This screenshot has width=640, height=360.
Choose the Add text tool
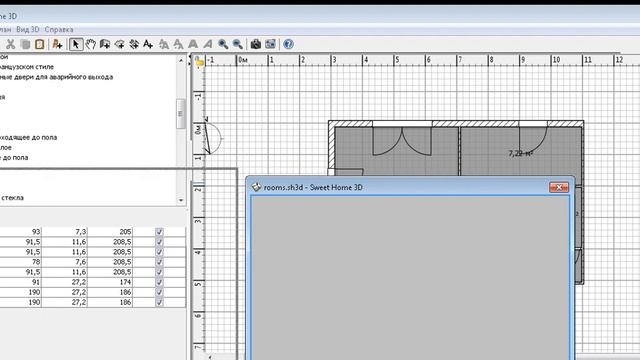148,44
